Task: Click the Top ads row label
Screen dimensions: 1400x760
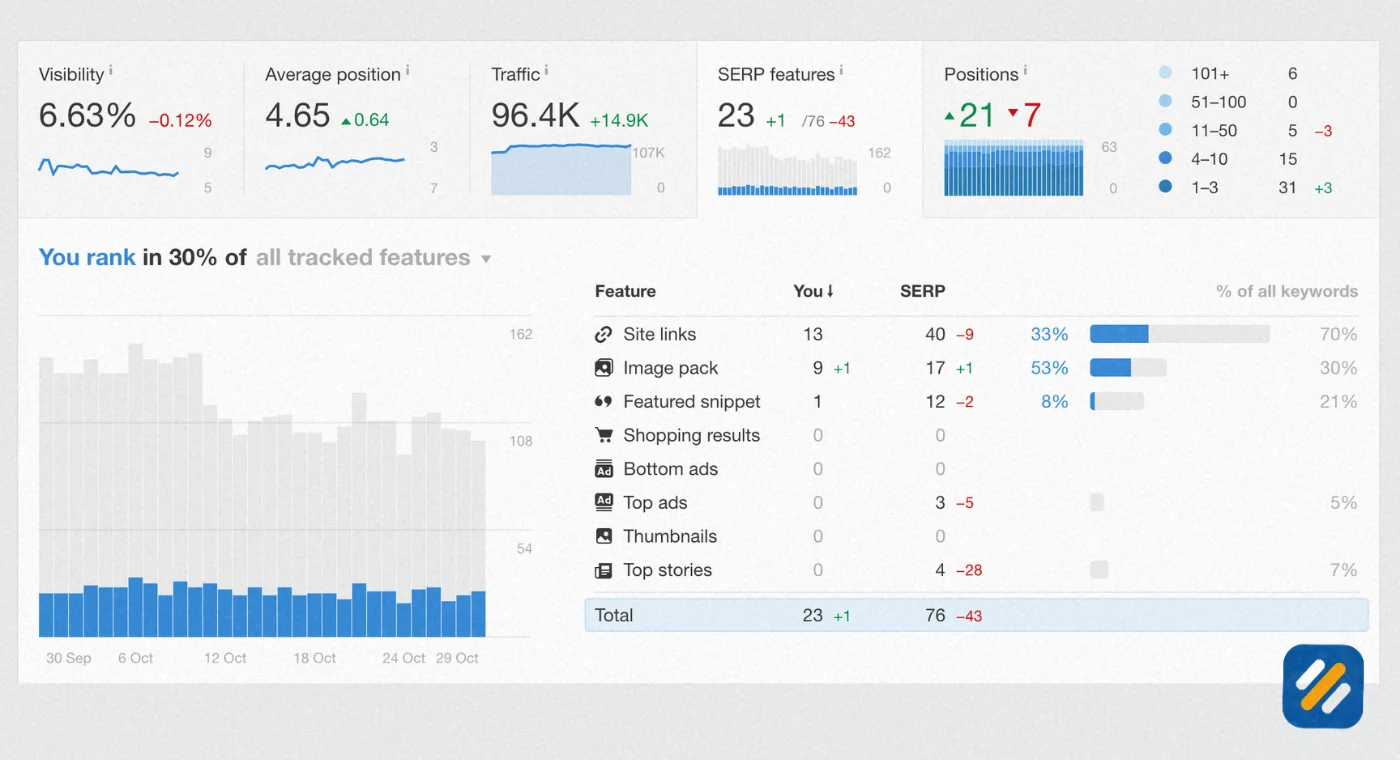Action: click(655, 503)
